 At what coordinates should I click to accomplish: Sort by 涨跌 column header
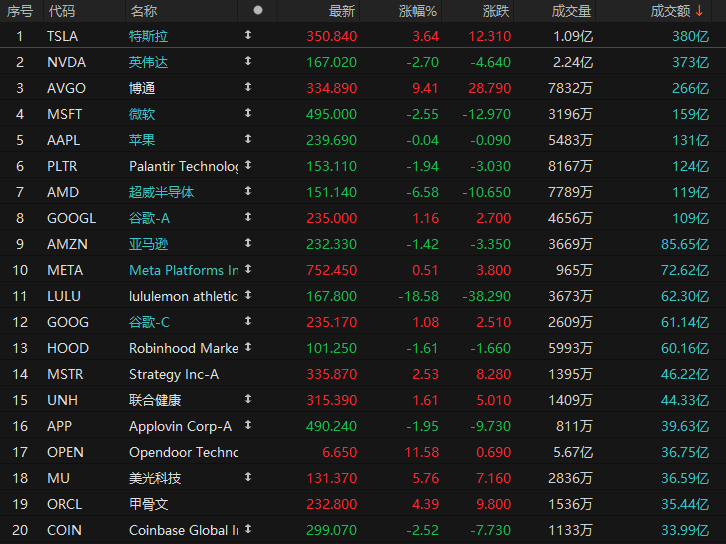496,11
